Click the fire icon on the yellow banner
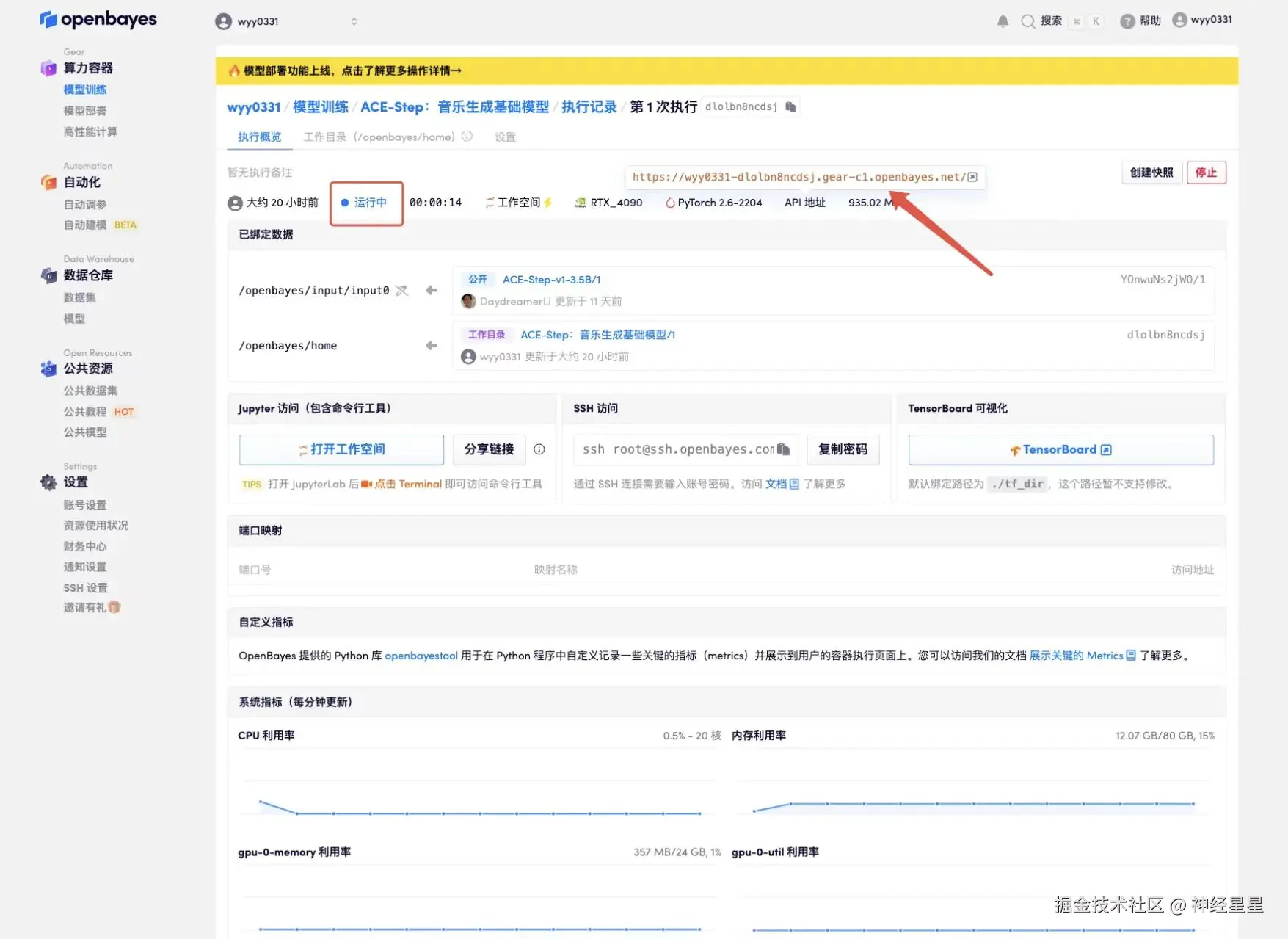Screen dimensions: 1288x939 [x=234, y=70]
